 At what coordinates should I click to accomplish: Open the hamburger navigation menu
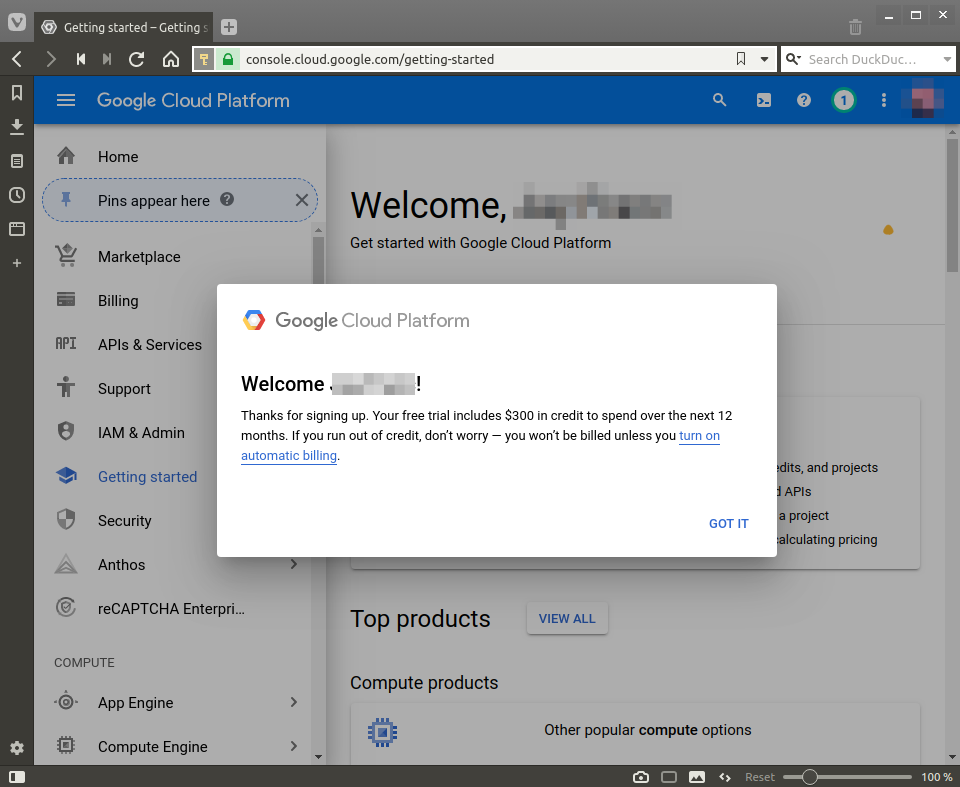click(x=66, y=100)
